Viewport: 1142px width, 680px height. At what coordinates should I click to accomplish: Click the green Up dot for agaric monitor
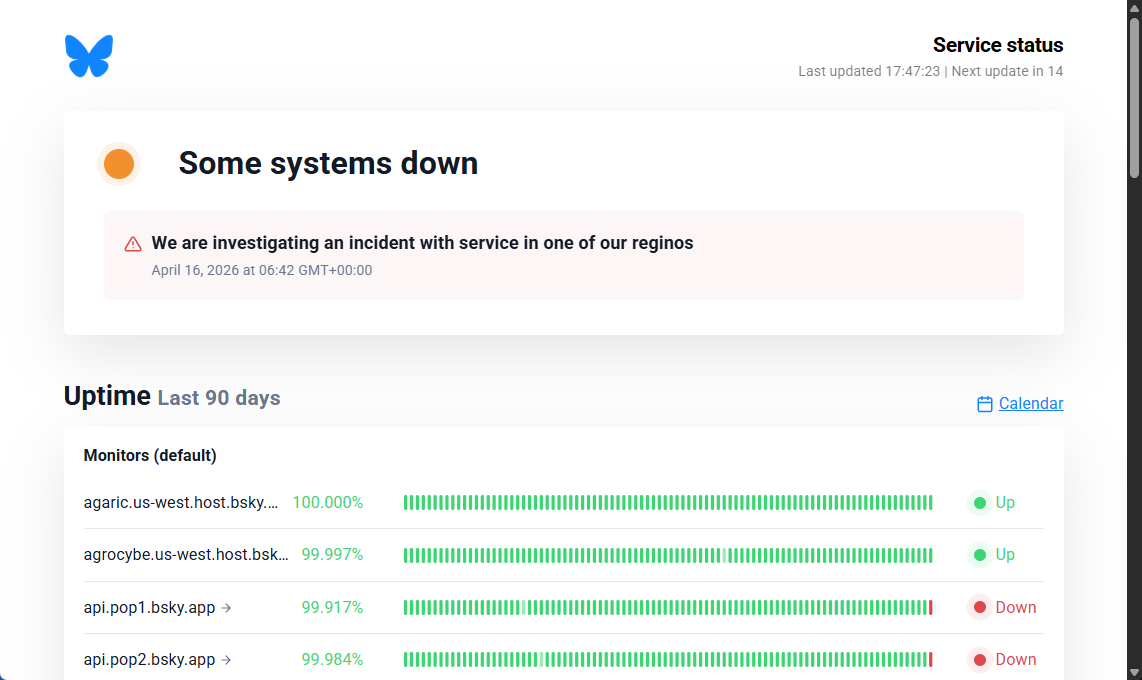[x=980, y=503]
